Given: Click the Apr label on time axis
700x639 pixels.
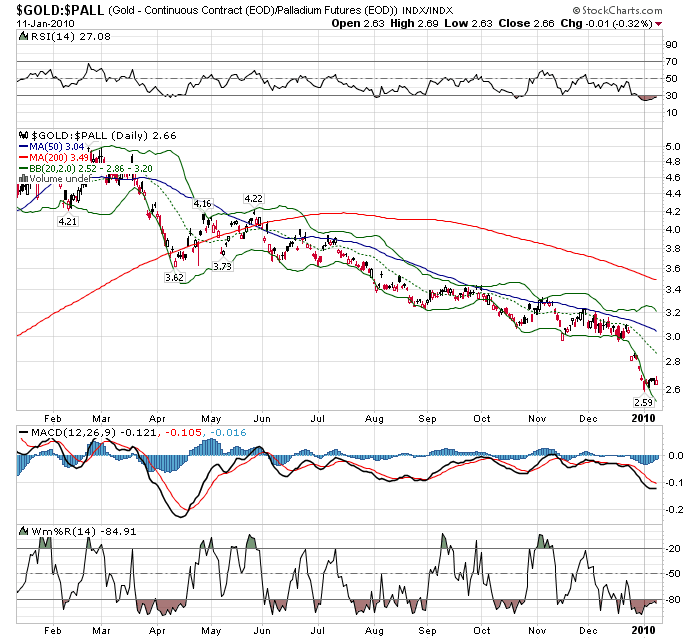Looking at the screenshot, I should pos(157,421).
